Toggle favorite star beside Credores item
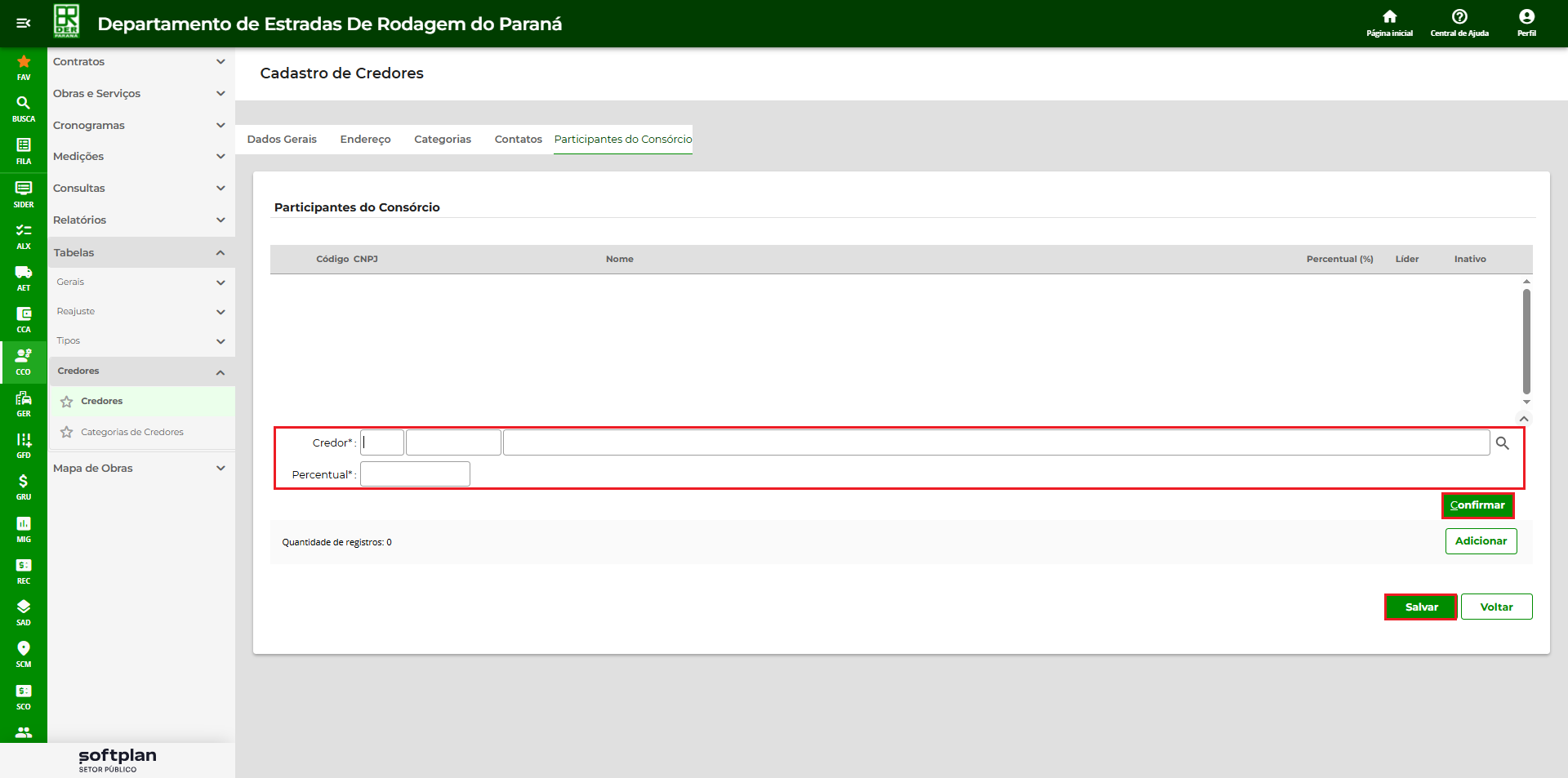 pos(67,402)
